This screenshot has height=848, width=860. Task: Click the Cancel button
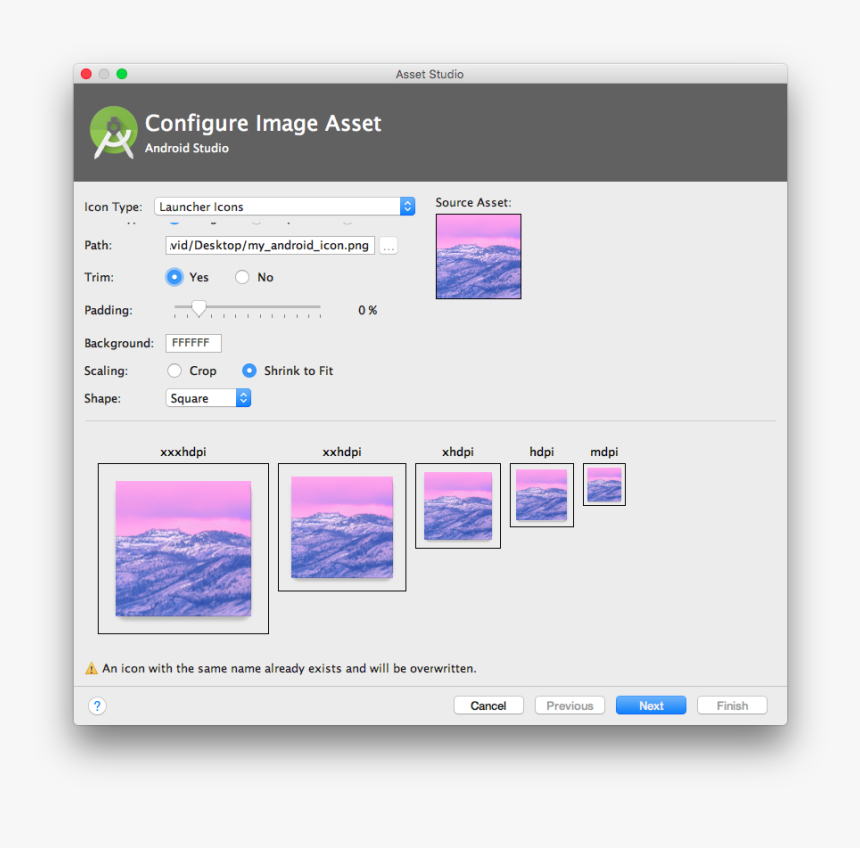point(488,706)
